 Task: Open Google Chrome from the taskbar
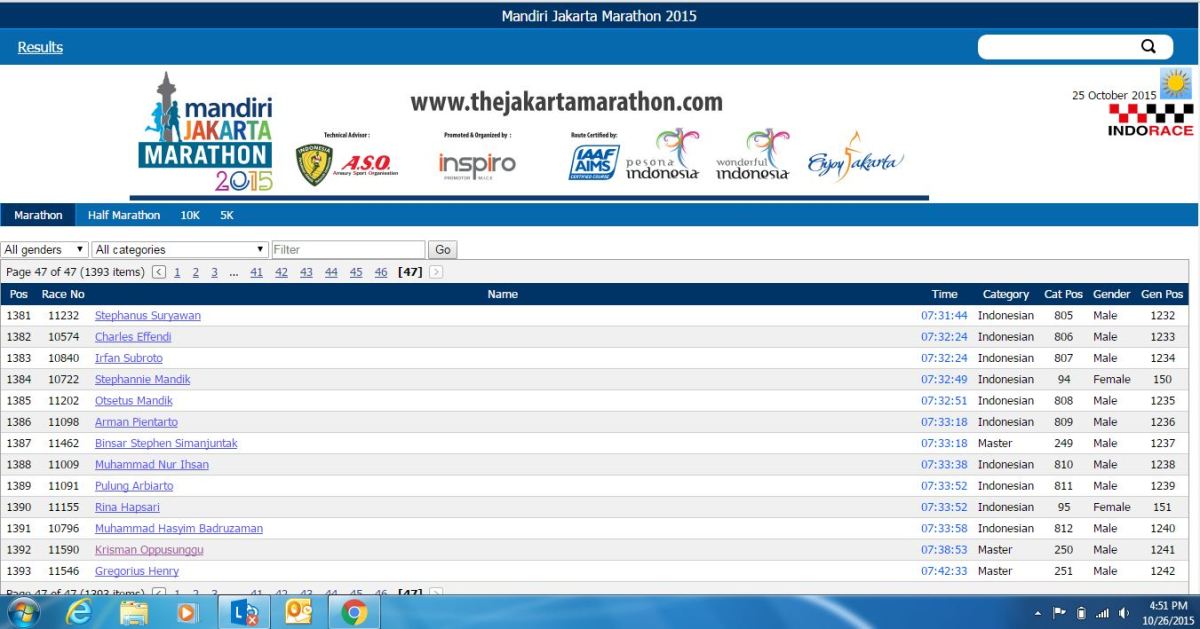point(354,612)
